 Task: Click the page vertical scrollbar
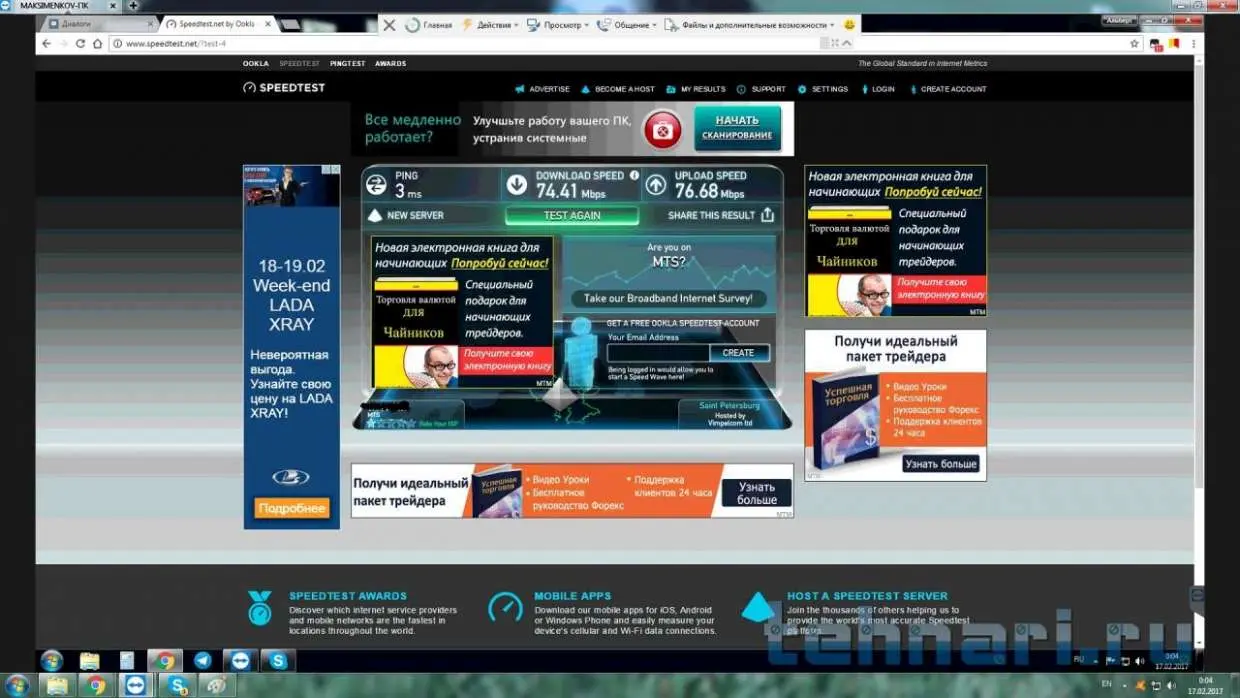point(1199,350)
